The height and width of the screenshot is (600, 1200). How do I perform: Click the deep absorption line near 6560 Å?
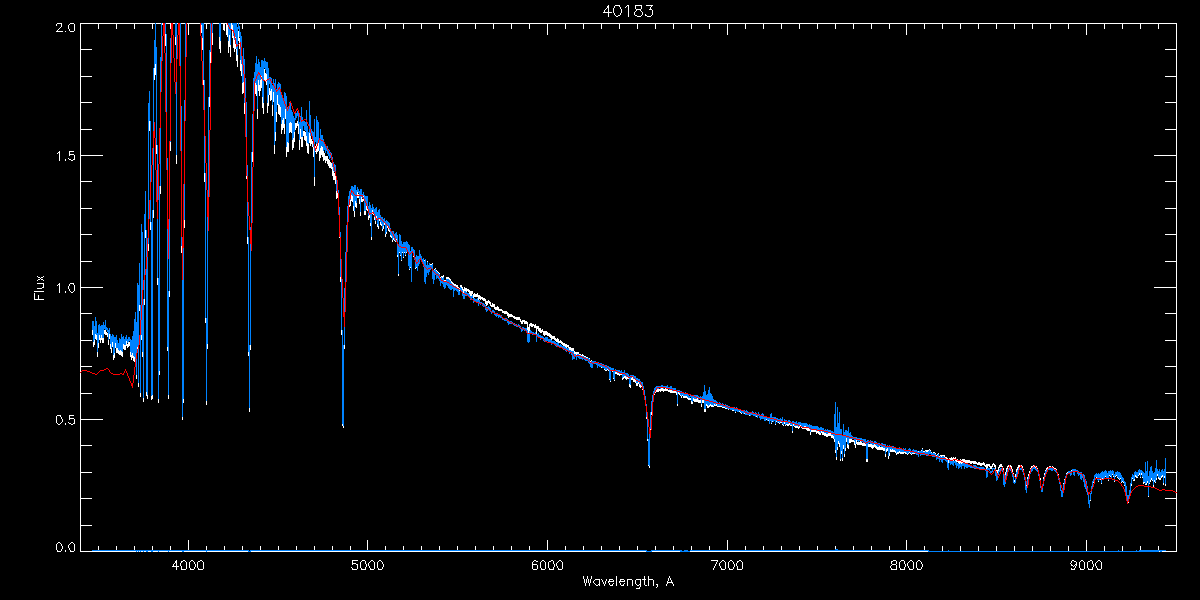(x=649, y=427)
